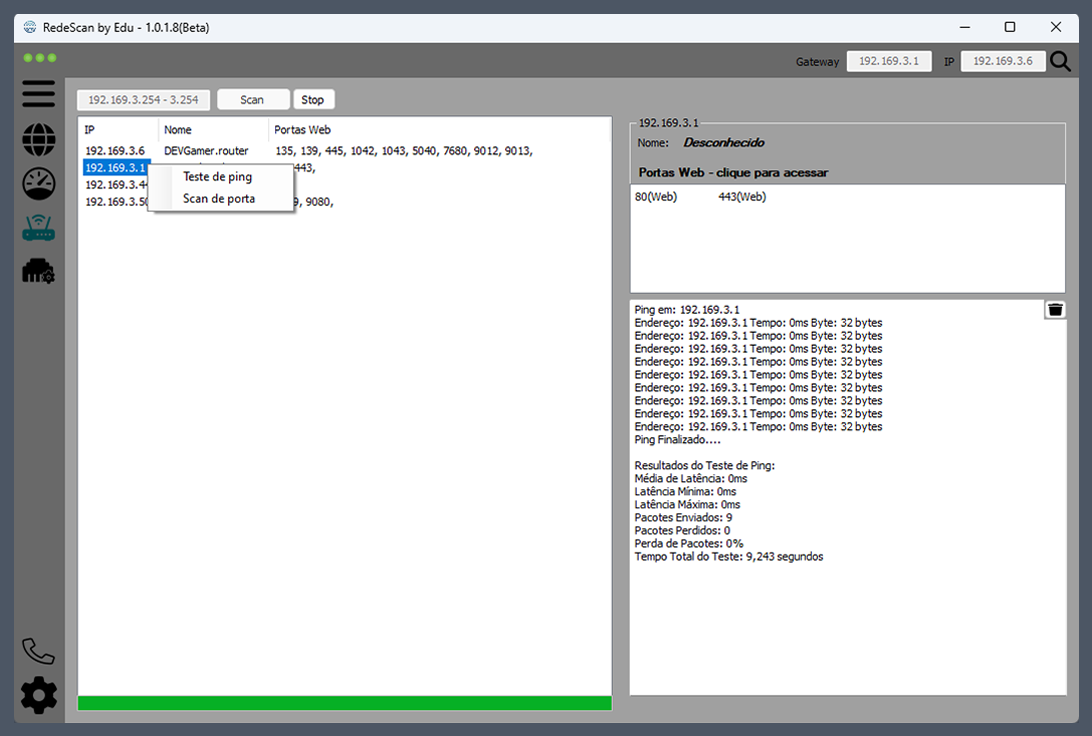The width and height of the screenshot is (1092, 736).
Task: Open the hamburger menu in the sidebar
Action: (39, 94)
